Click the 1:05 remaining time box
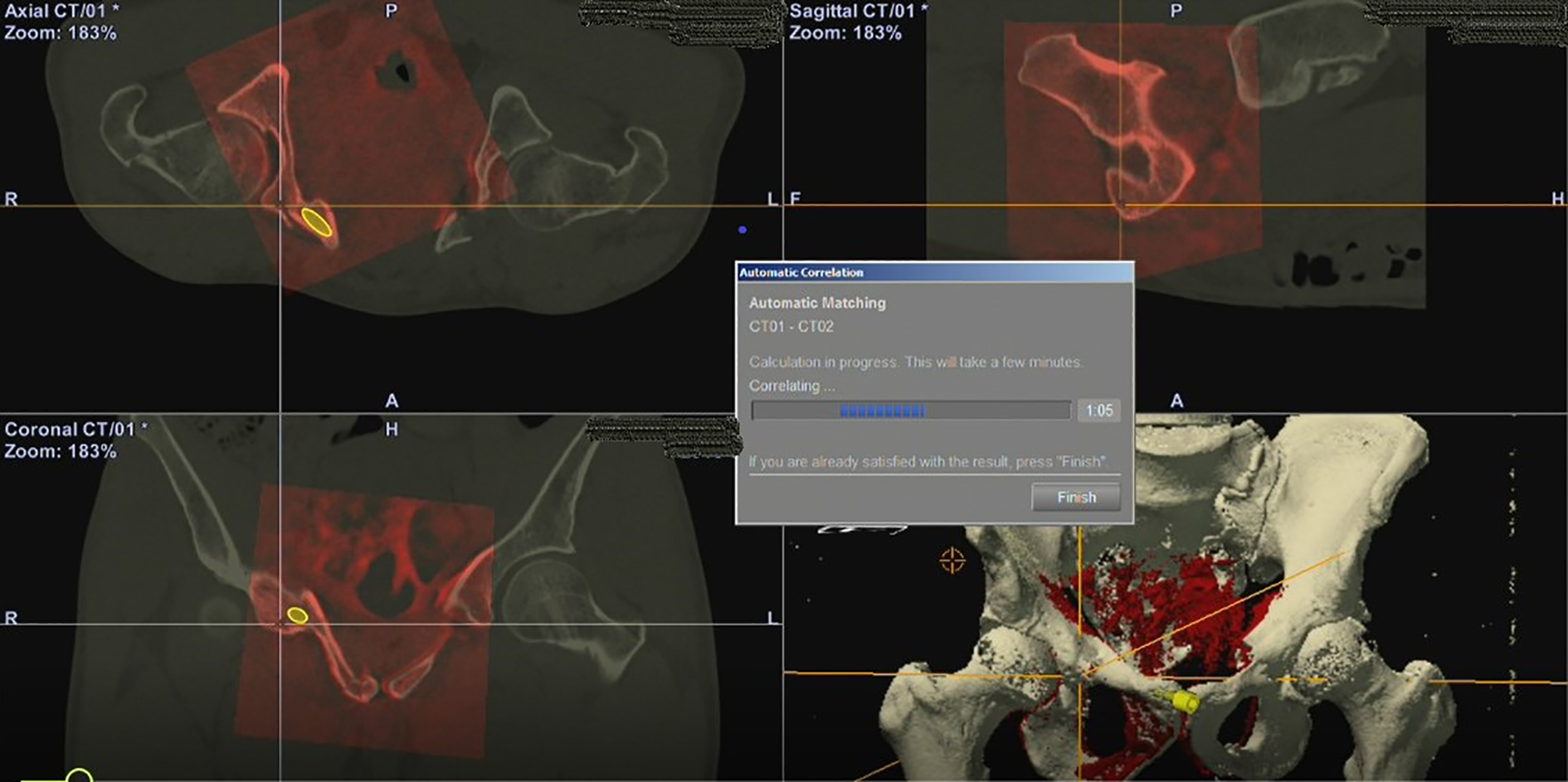1568x782 pixels. pos(1099,410)
